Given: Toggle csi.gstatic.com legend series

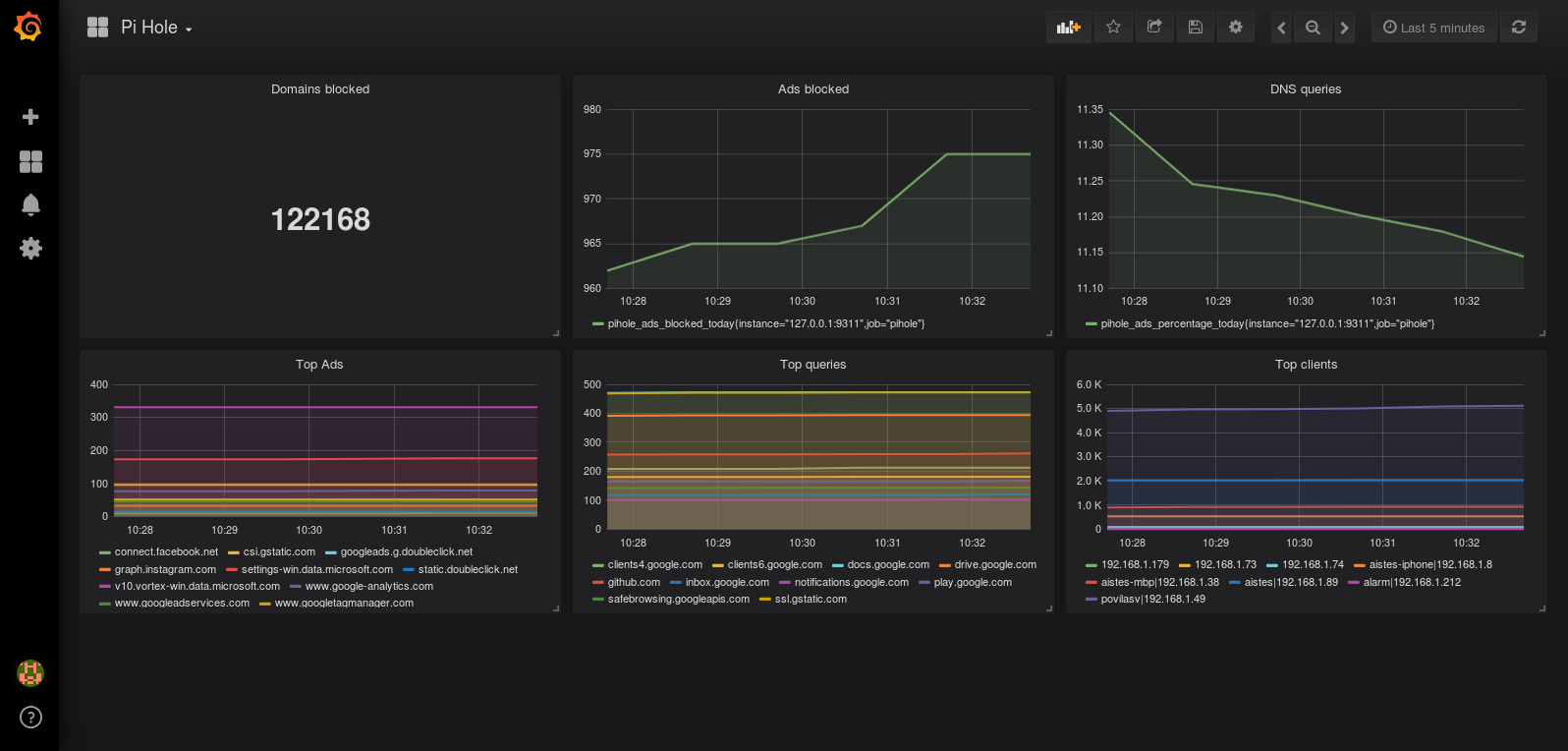Looking at the screenshot, I should pos(279,552).
